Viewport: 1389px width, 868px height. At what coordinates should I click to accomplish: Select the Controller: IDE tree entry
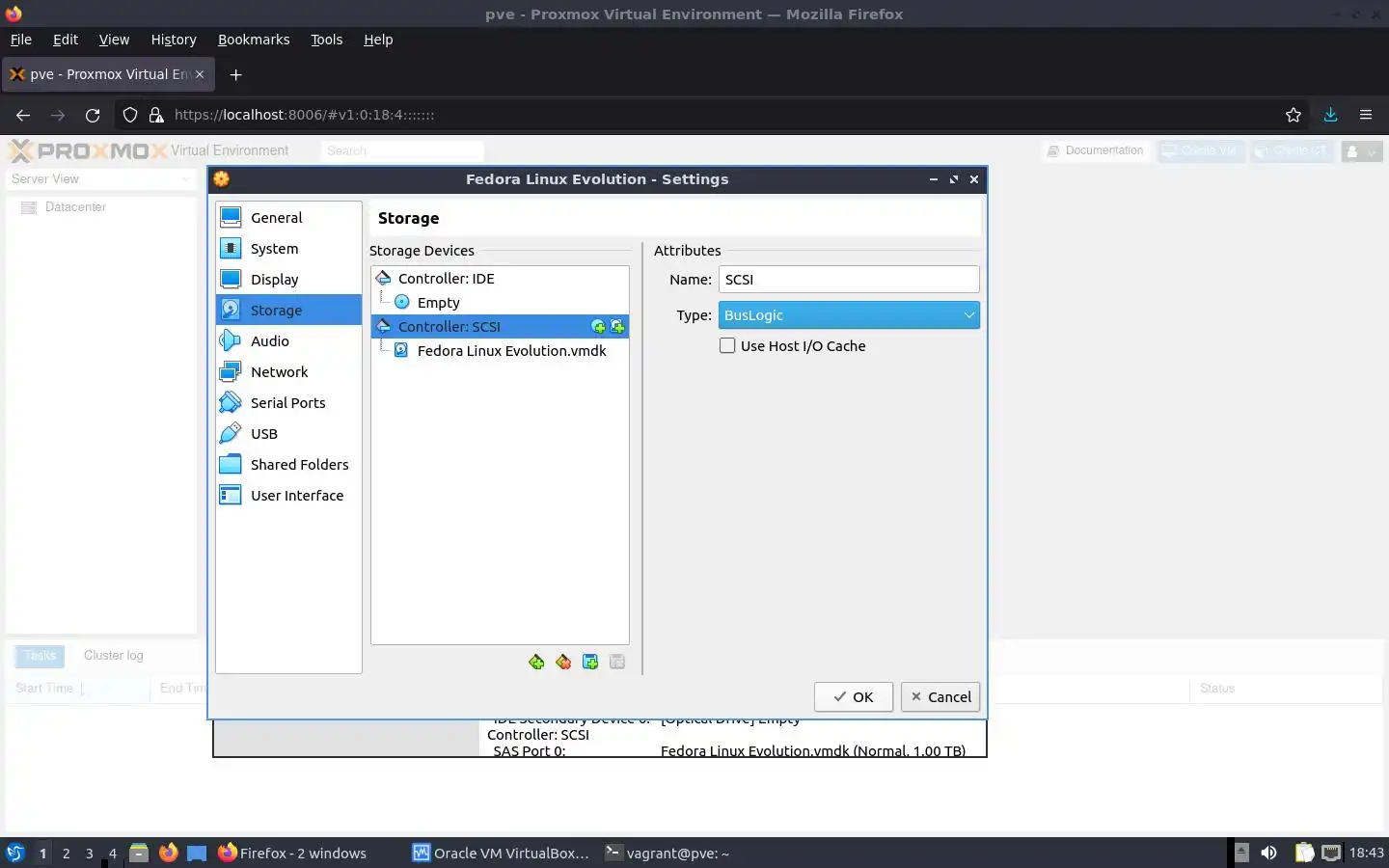500,278
